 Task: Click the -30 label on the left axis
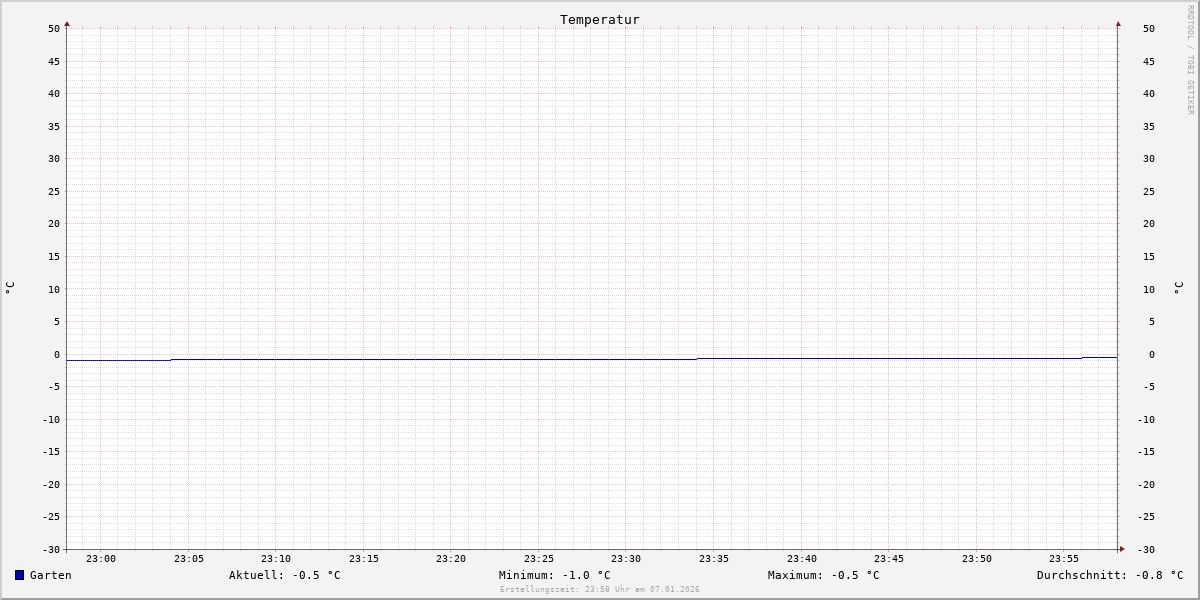point(51,550)
